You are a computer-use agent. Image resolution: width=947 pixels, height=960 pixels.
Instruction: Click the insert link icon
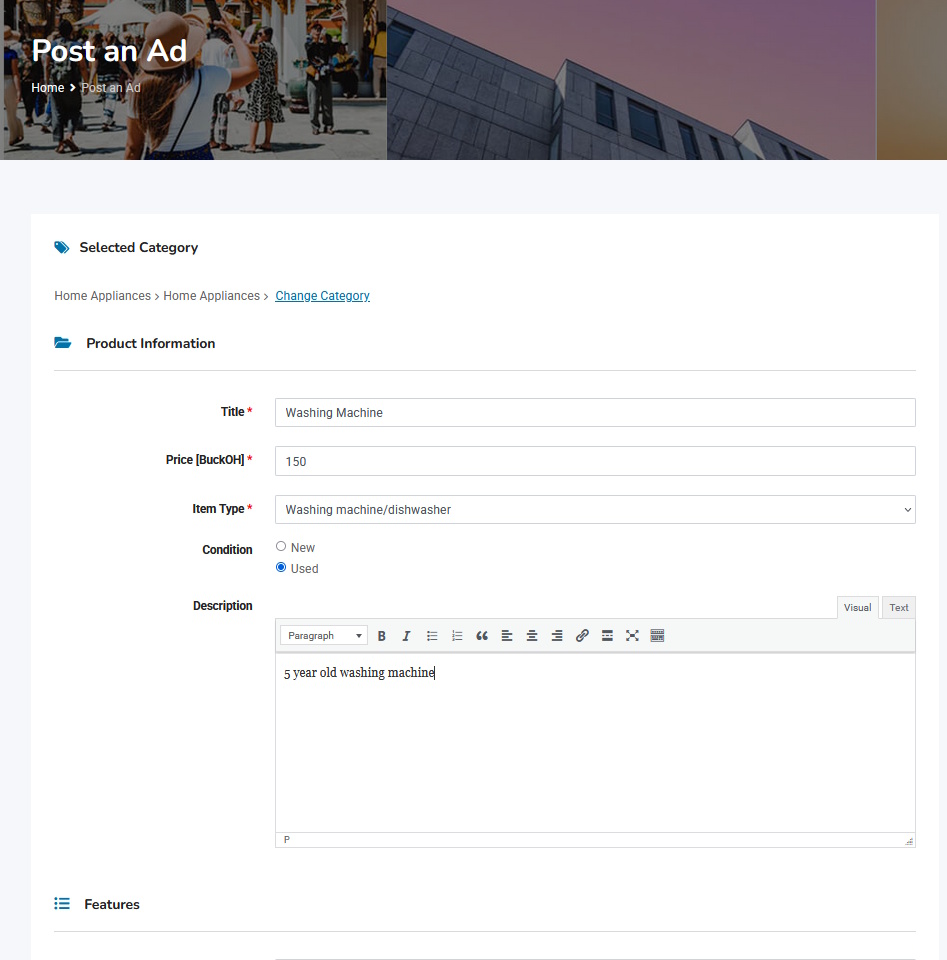pos(582,636)
